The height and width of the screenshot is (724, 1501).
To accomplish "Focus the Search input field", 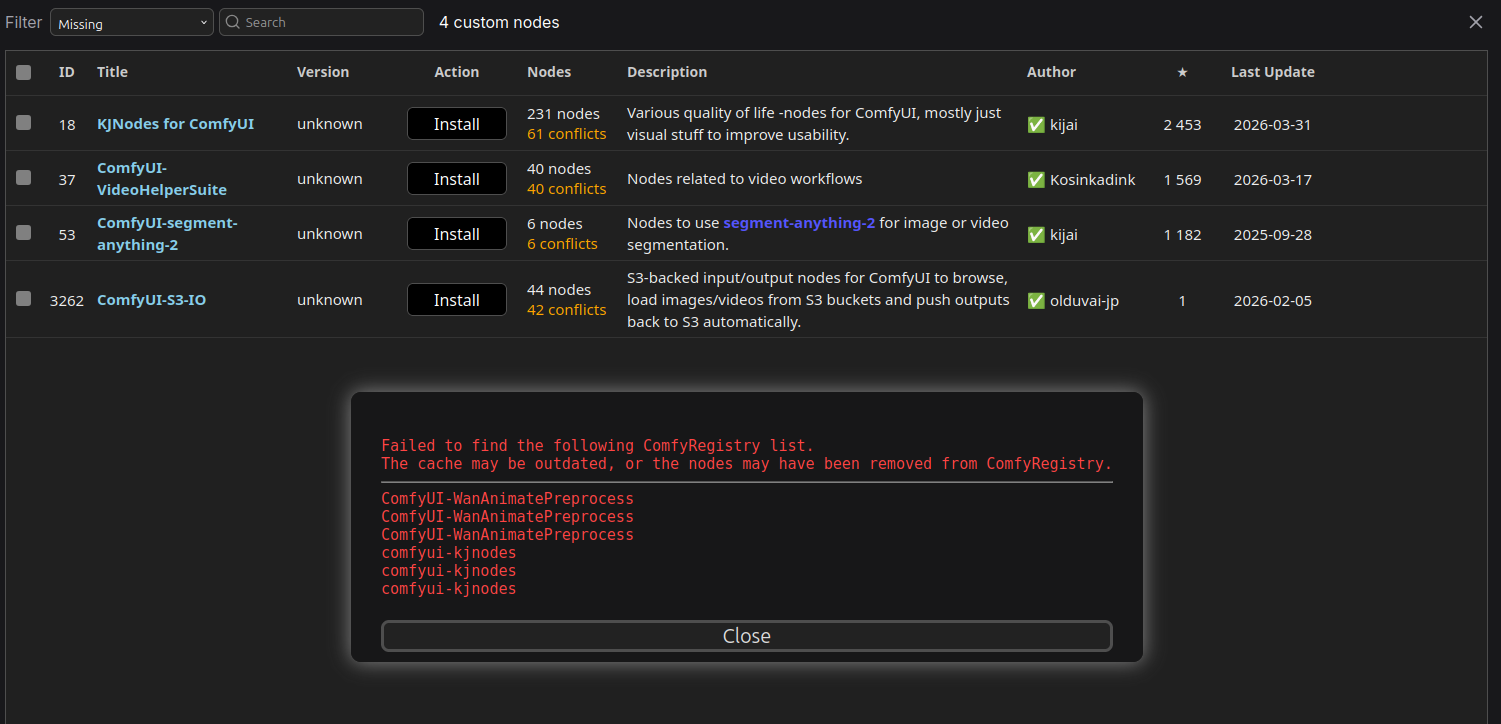I will click(330, 22).
